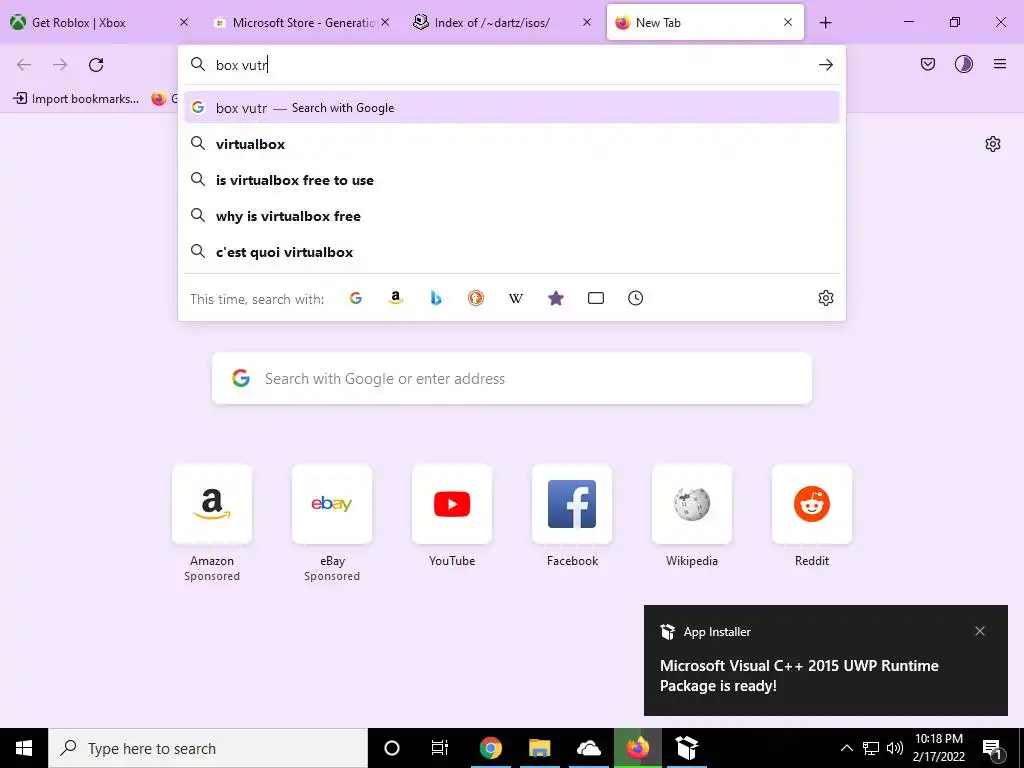Screen dimensions: 1024x768
Task: Personalize the new tab with the gear icon
Action: [x=993, y=144]
